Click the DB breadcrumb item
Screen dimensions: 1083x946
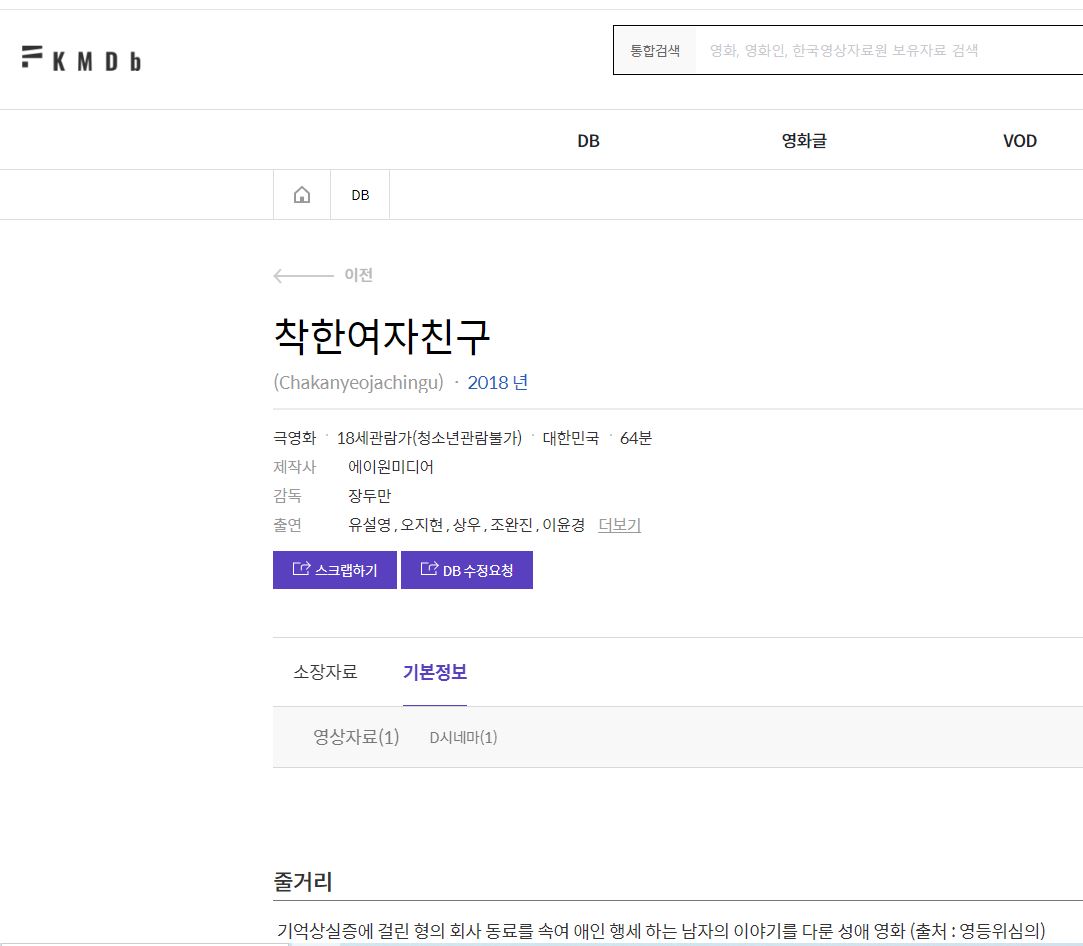[360, 195]
